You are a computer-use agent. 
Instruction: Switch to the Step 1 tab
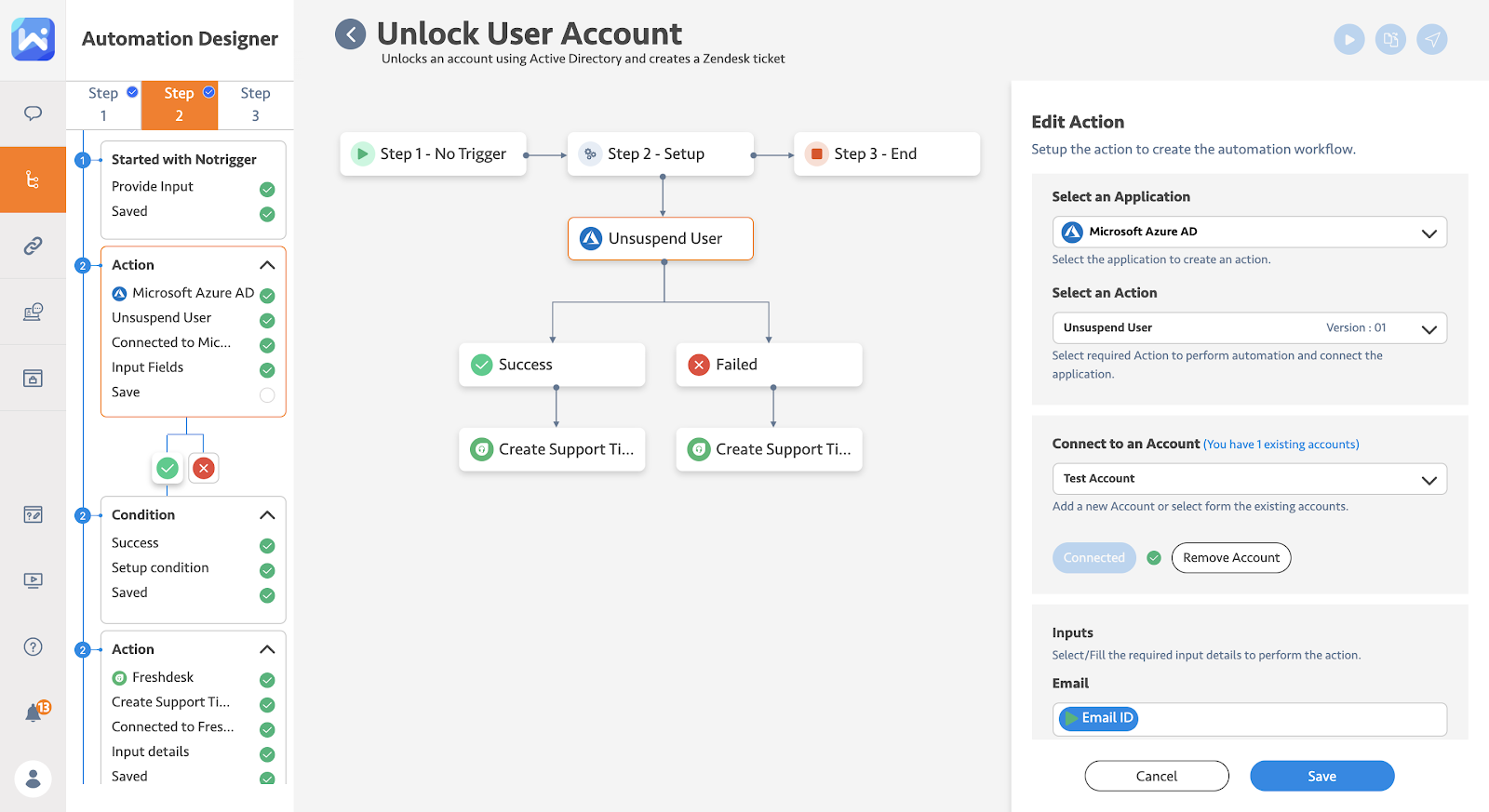(103, 104)
